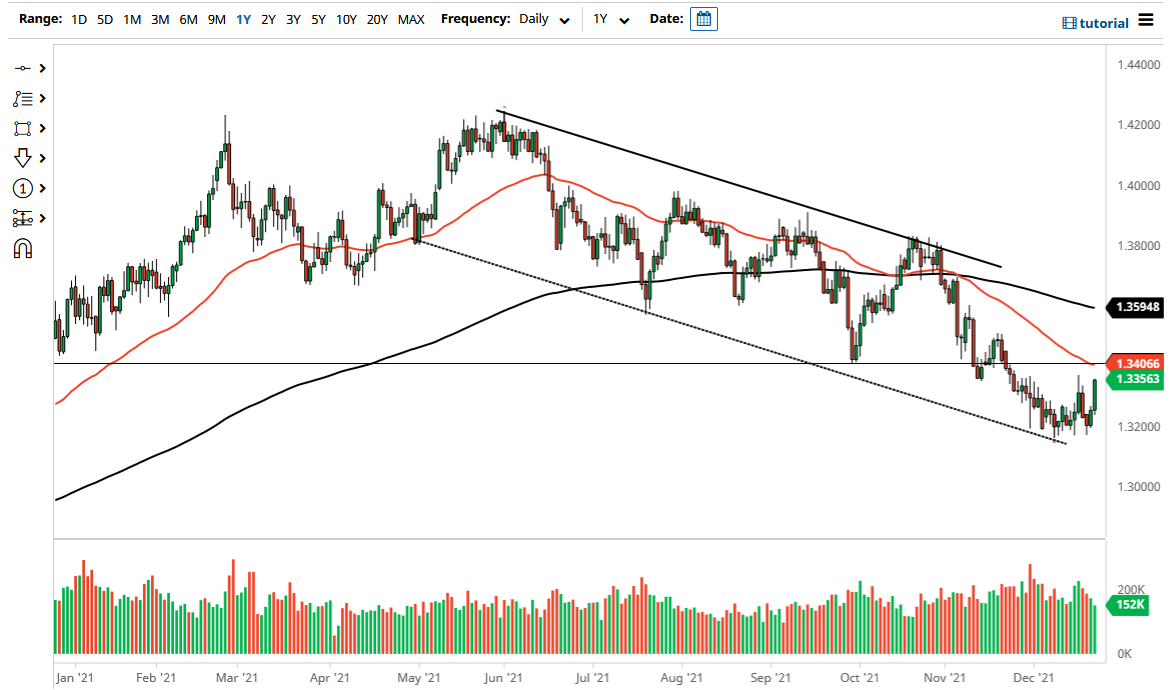Image resolution: width=1176 pixels, height=690 pixels.
Task: Open the 1Y period dropdown
Action: click(612, 19)
